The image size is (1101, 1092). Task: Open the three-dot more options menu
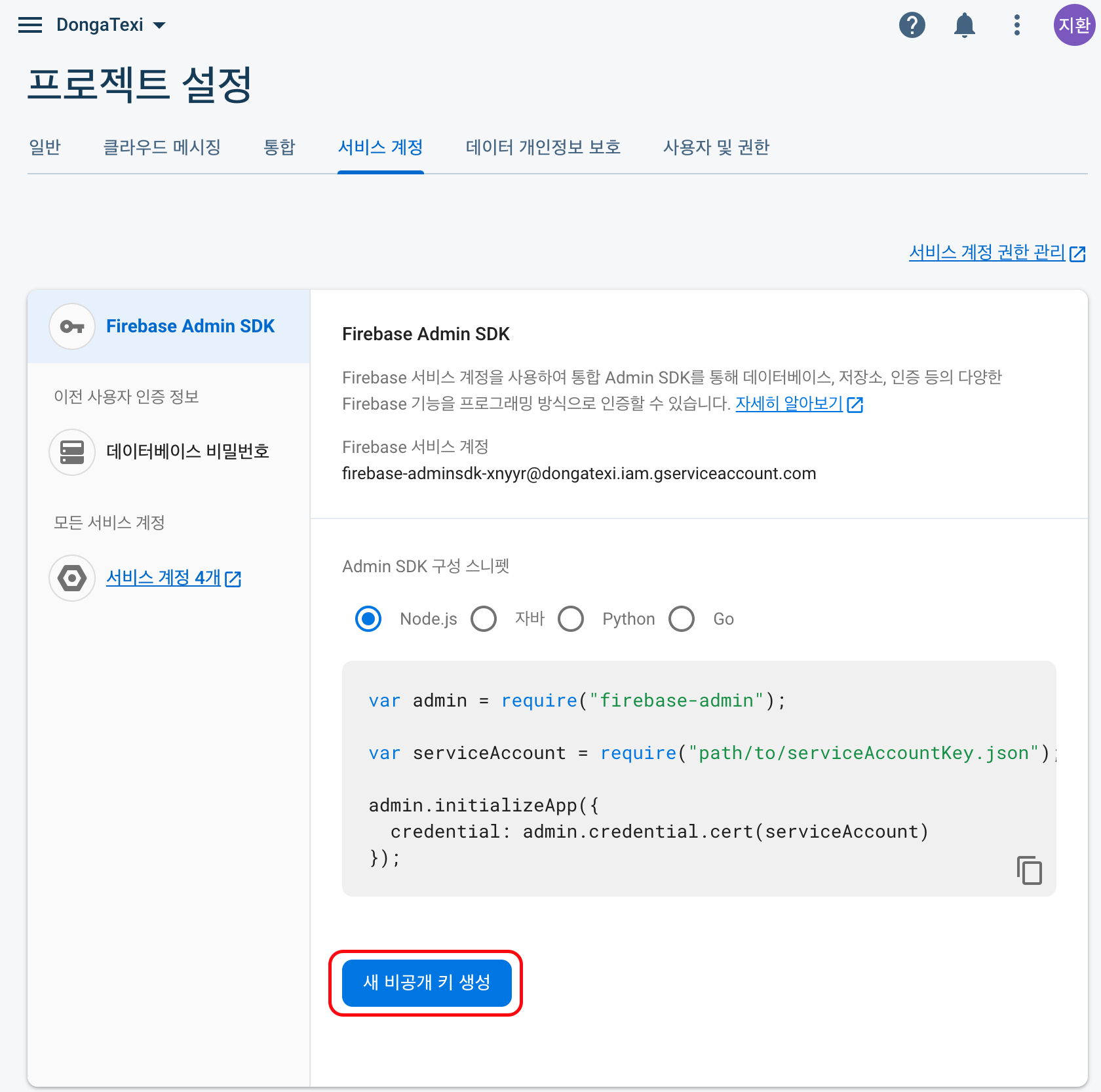(x=1017, y=25)
